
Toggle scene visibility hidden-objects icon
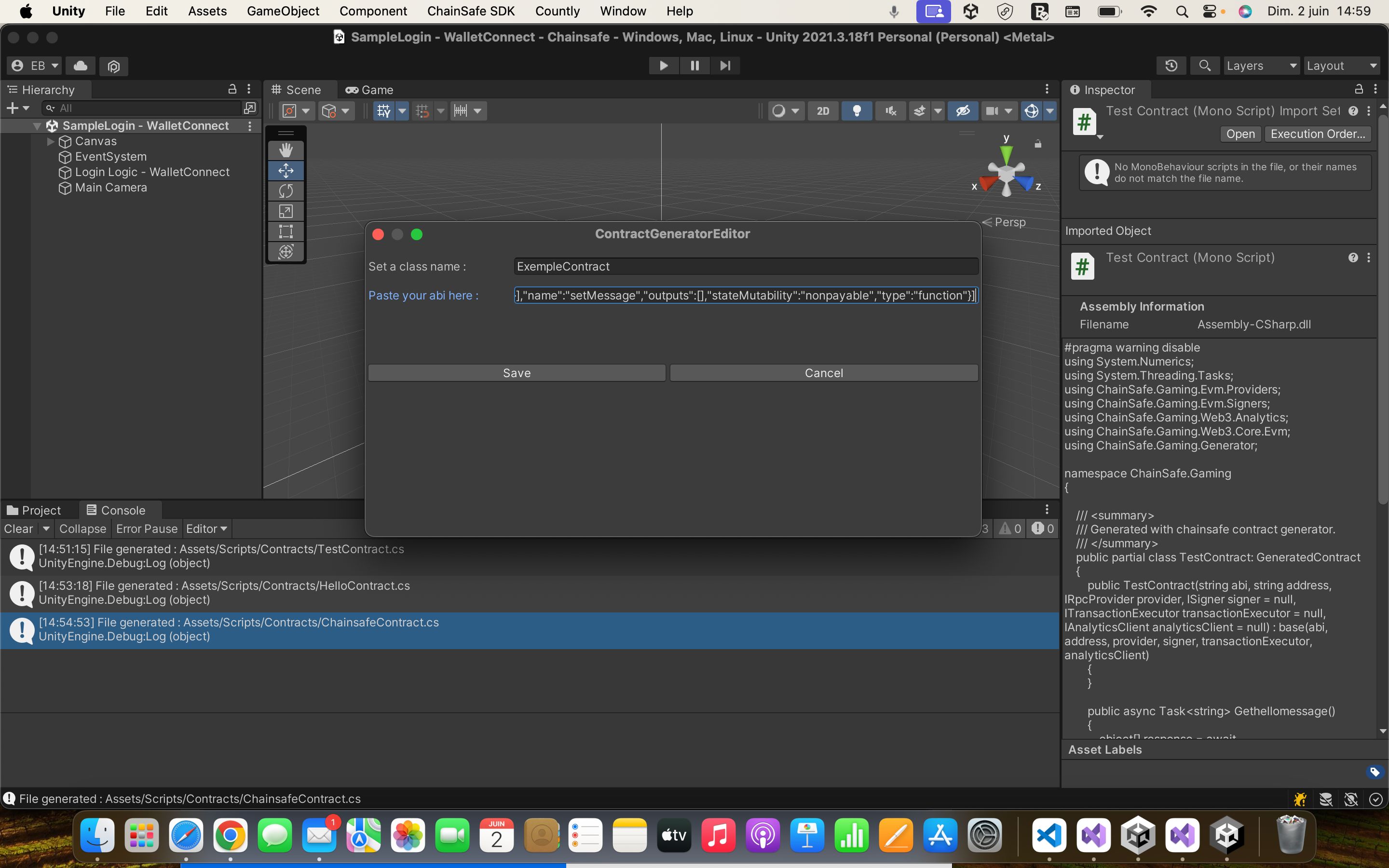coord(963,111)
